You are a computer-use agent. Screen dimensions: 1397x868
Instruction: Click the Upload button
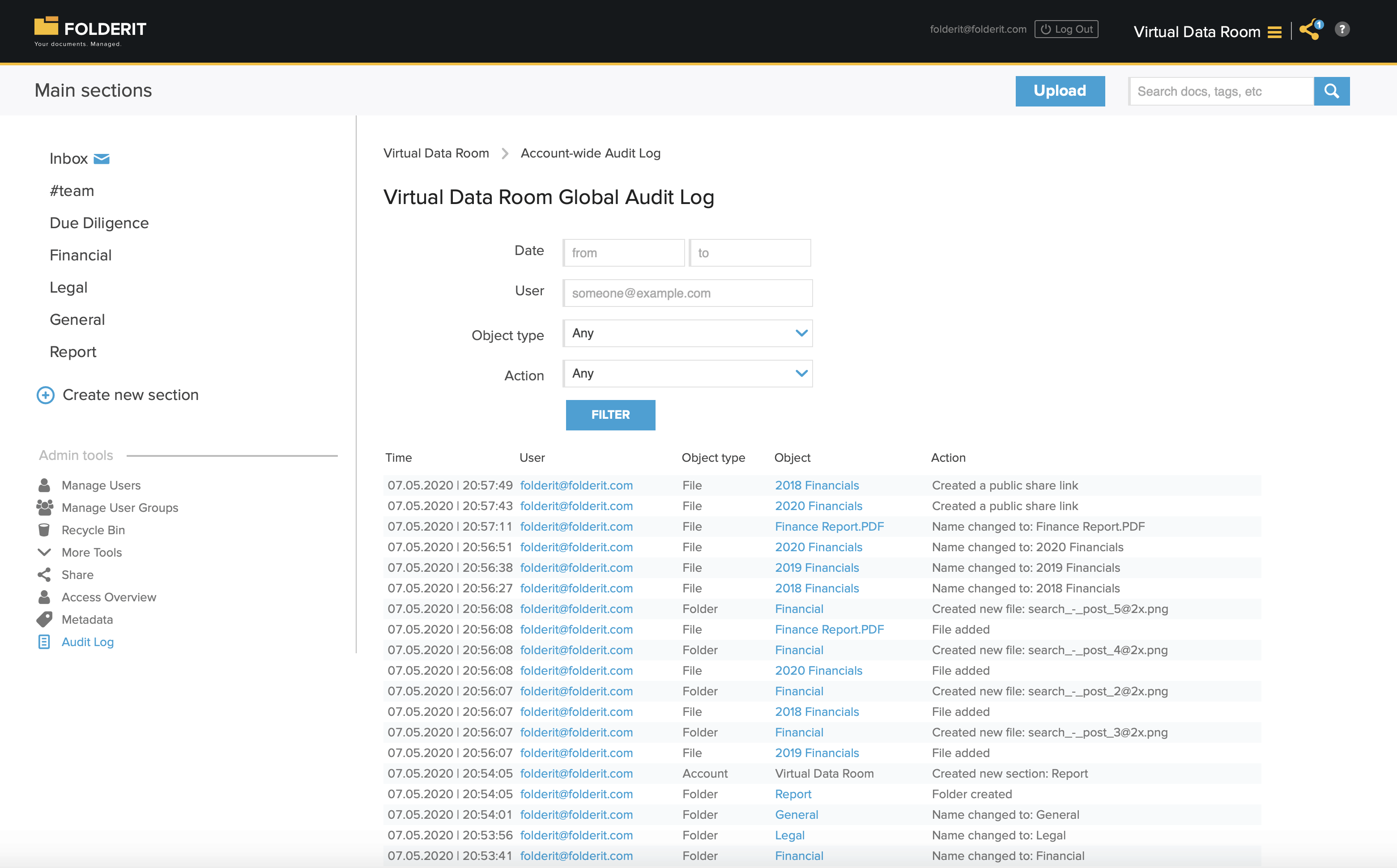tap(1059, 91)
